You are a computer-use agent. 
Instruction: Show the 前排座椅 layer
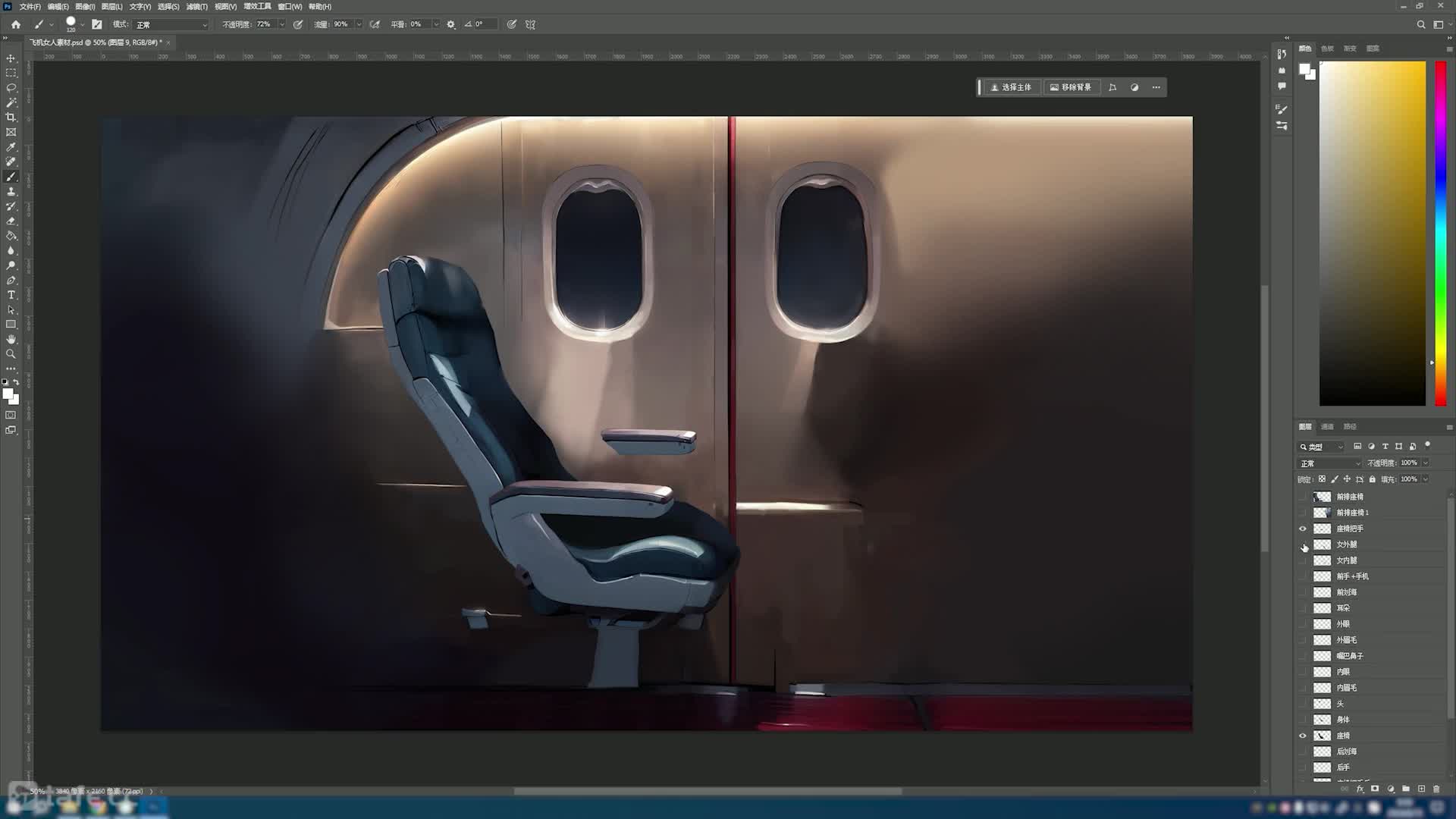pyautogui.click(x=1303, y=497)
